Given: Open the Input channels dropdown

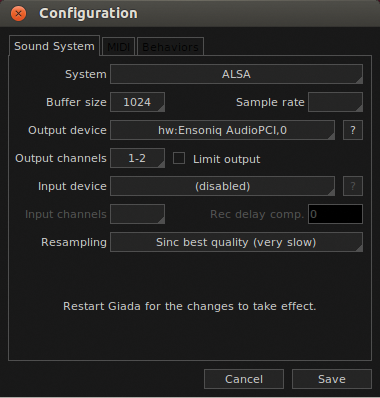Looking at the screenshot, I should [x=137, y=214].
